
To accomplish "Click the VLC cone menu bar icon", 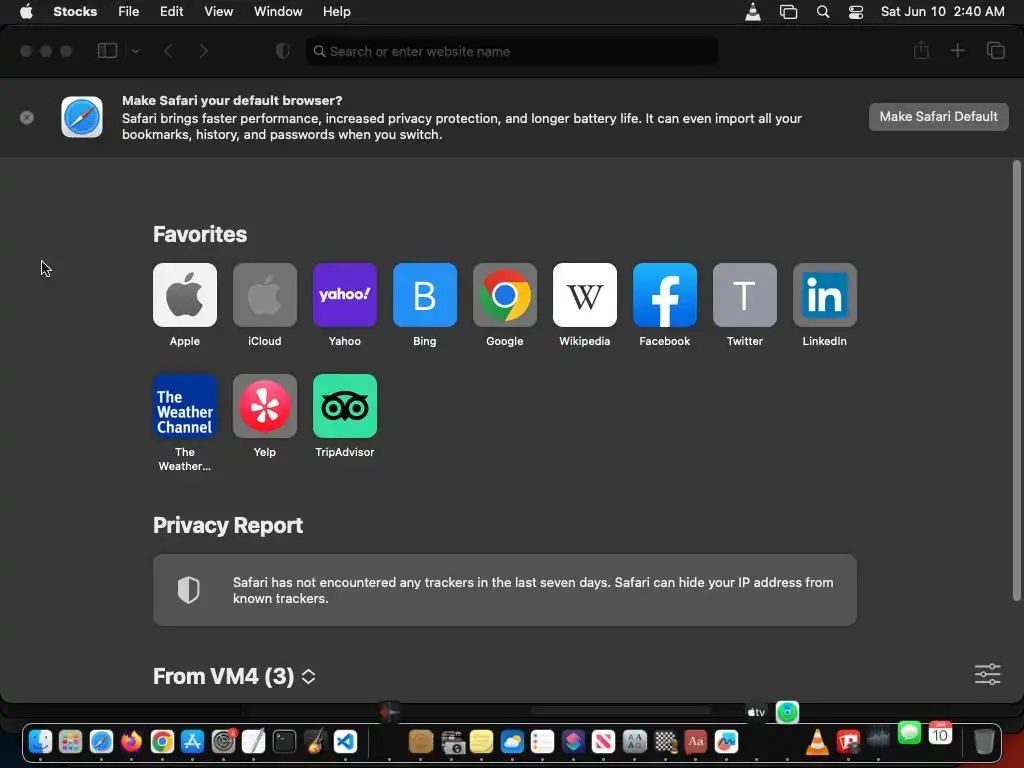I will 753,12.
